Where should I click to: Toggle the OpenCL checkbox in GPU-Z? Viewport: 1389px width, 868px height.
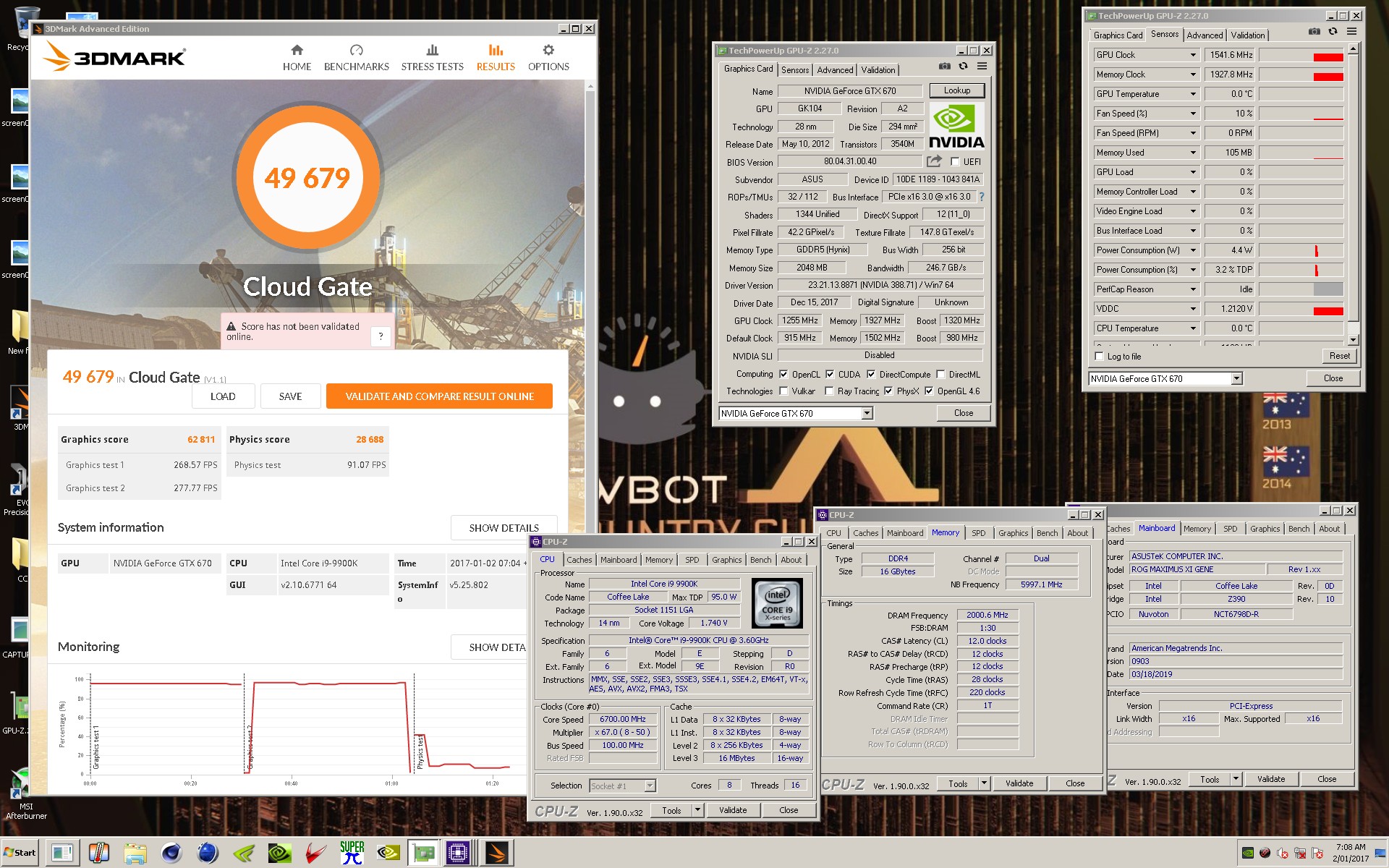783,375
